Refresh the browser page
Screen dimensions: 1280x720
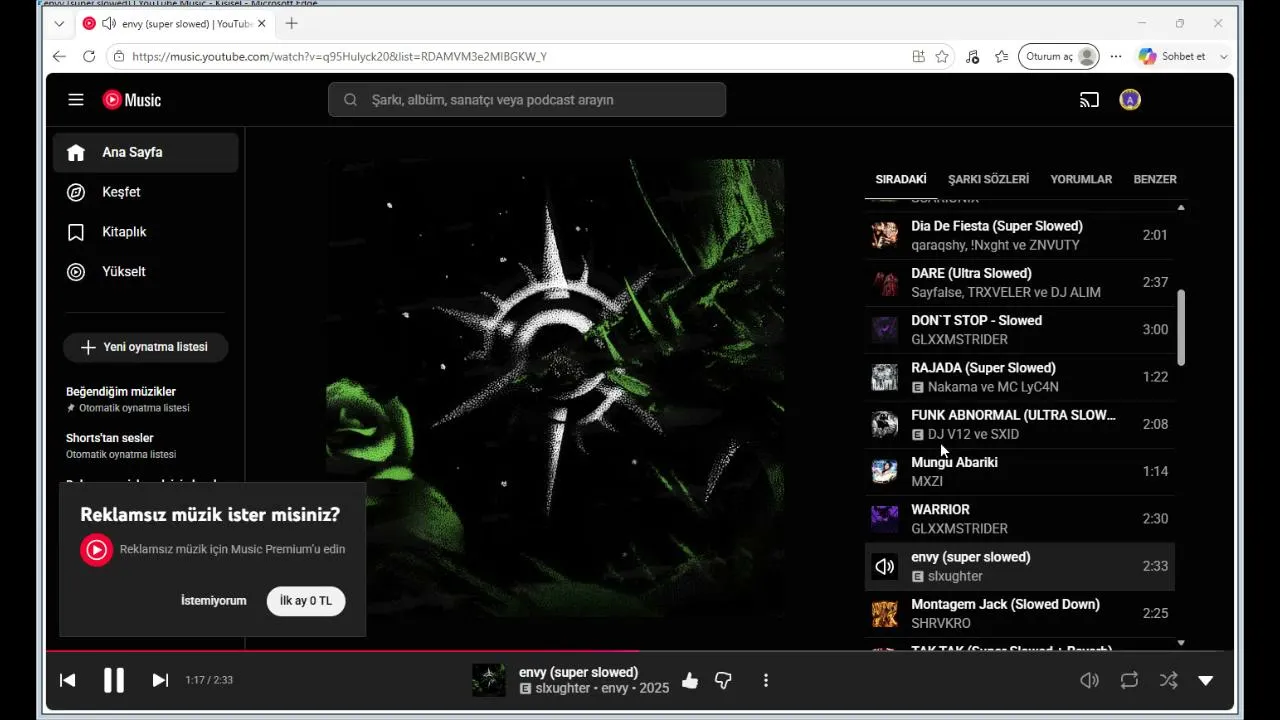pyautogui.click(x=89, y=57)
